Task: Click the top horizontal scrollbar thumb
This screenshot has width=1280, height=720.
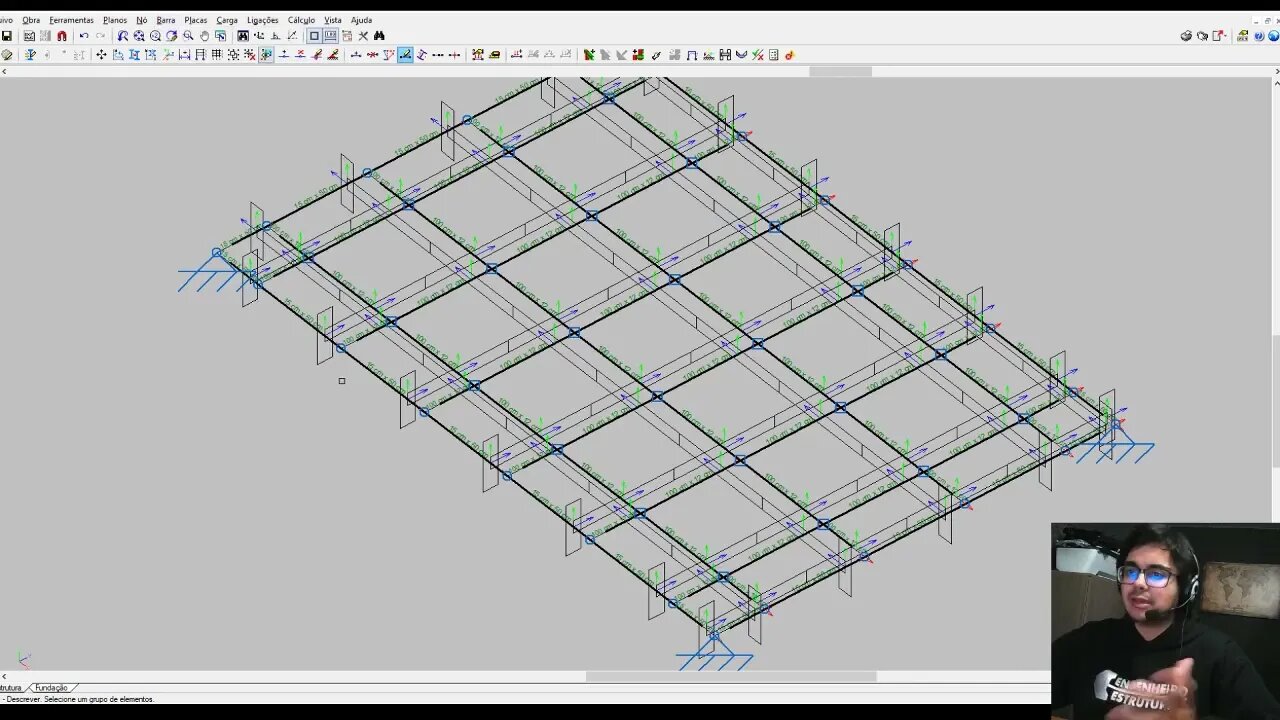Action: [840, 71]
